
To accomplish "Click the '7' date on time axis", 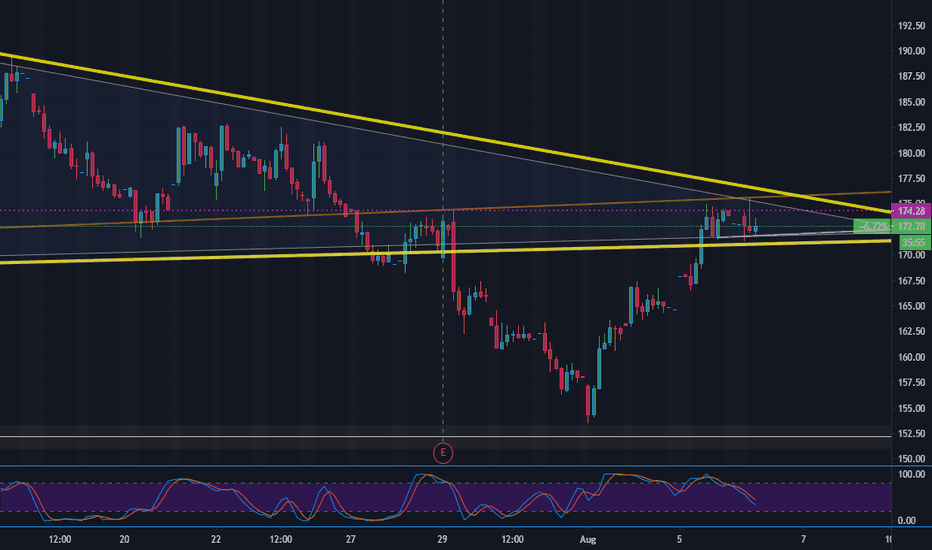I will (x=804, y=540).
